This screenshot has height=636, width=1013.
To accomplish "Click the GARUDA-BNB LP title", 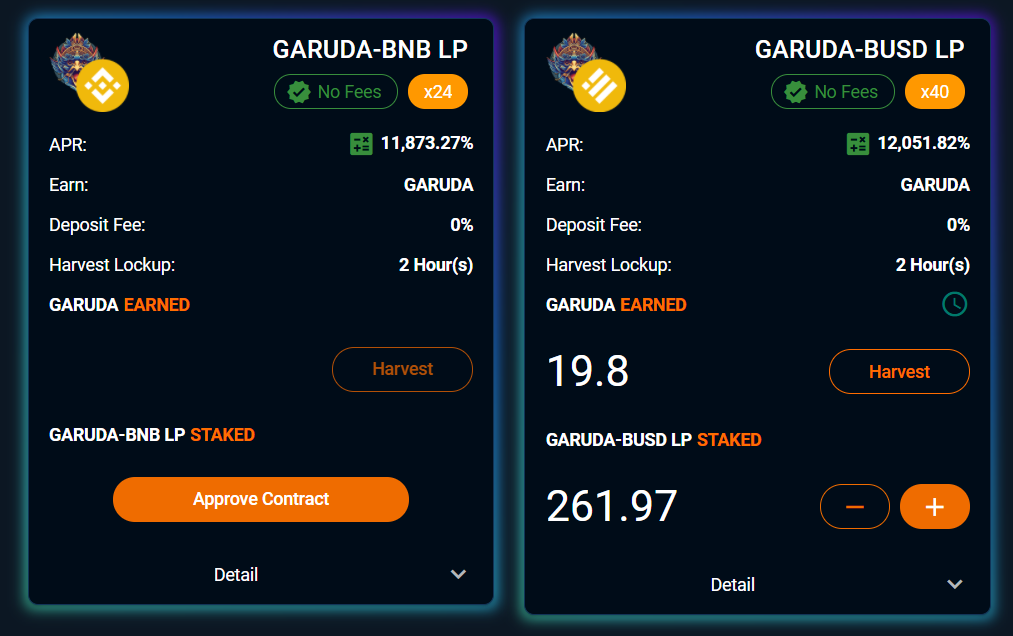I will (x=370, y=50).
